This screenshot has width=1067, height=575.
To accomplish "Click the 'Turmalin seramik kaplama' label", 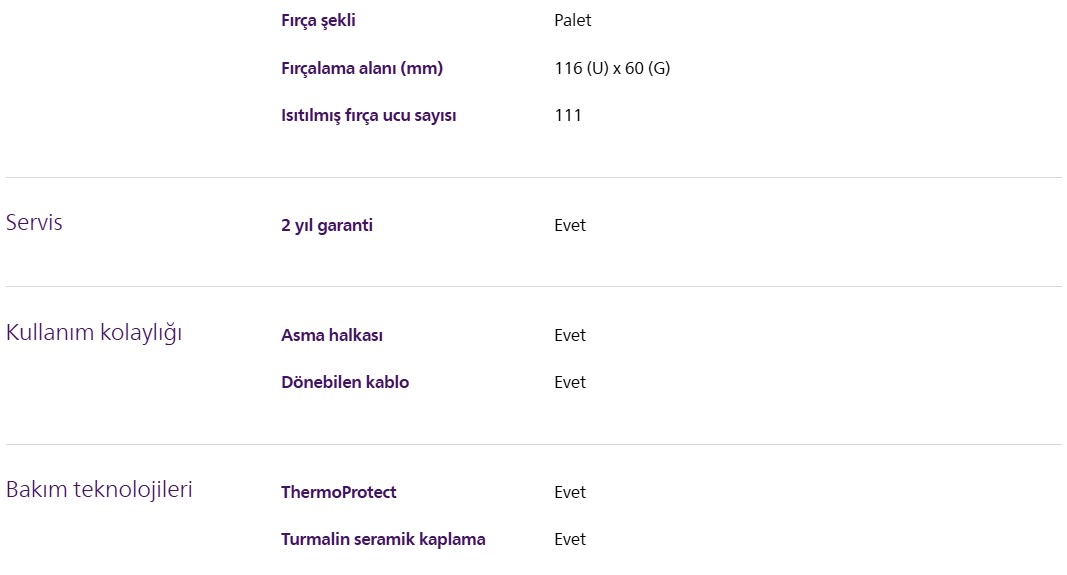I will point(383,539).
